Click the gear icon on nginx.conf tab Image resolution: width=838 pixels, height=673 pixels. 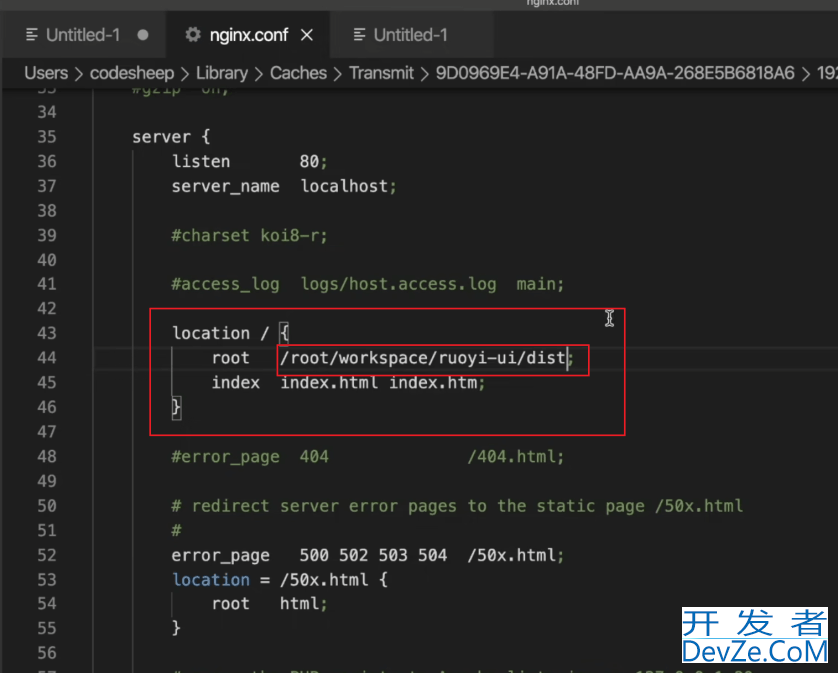pos(193,35)
